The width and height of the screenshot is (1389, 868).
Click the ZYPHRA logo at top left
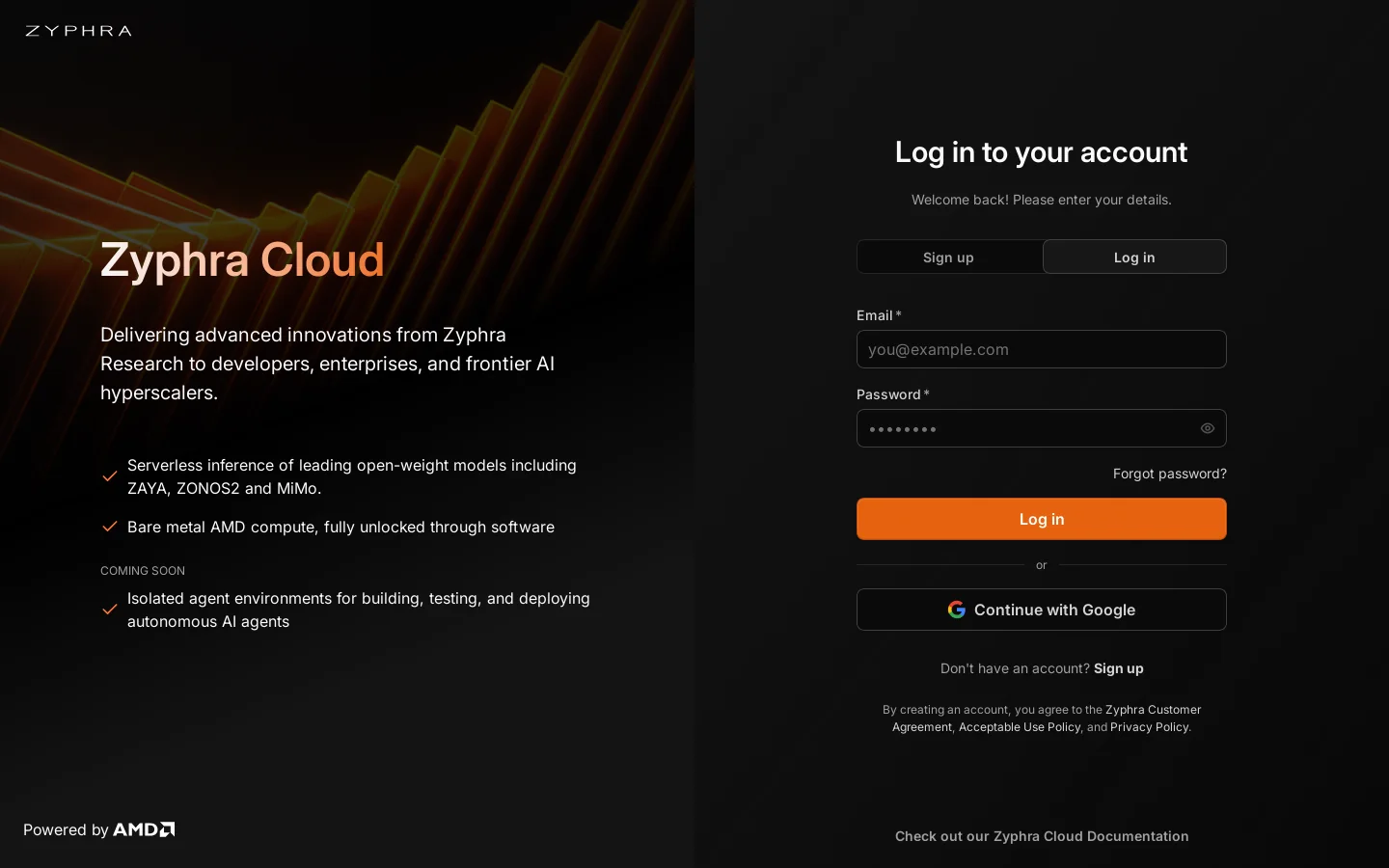[78, 31]
